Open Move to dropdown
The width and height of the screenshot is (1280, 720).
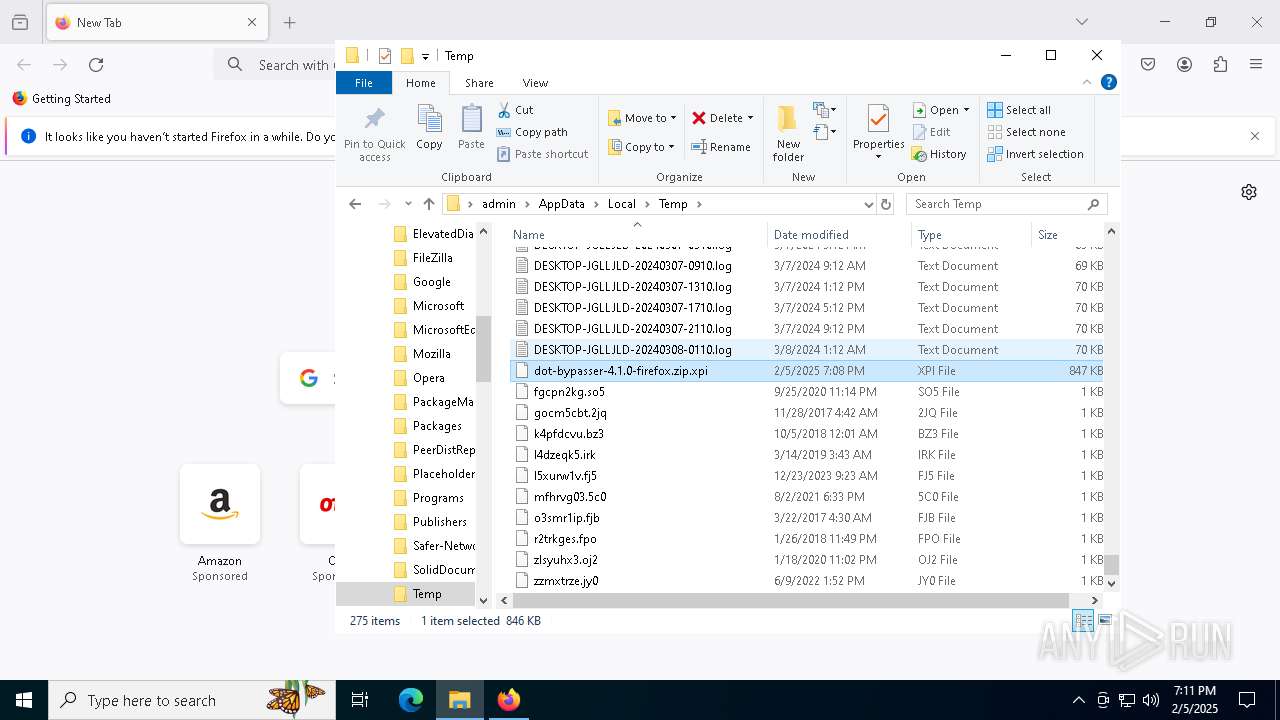[642, 118]
